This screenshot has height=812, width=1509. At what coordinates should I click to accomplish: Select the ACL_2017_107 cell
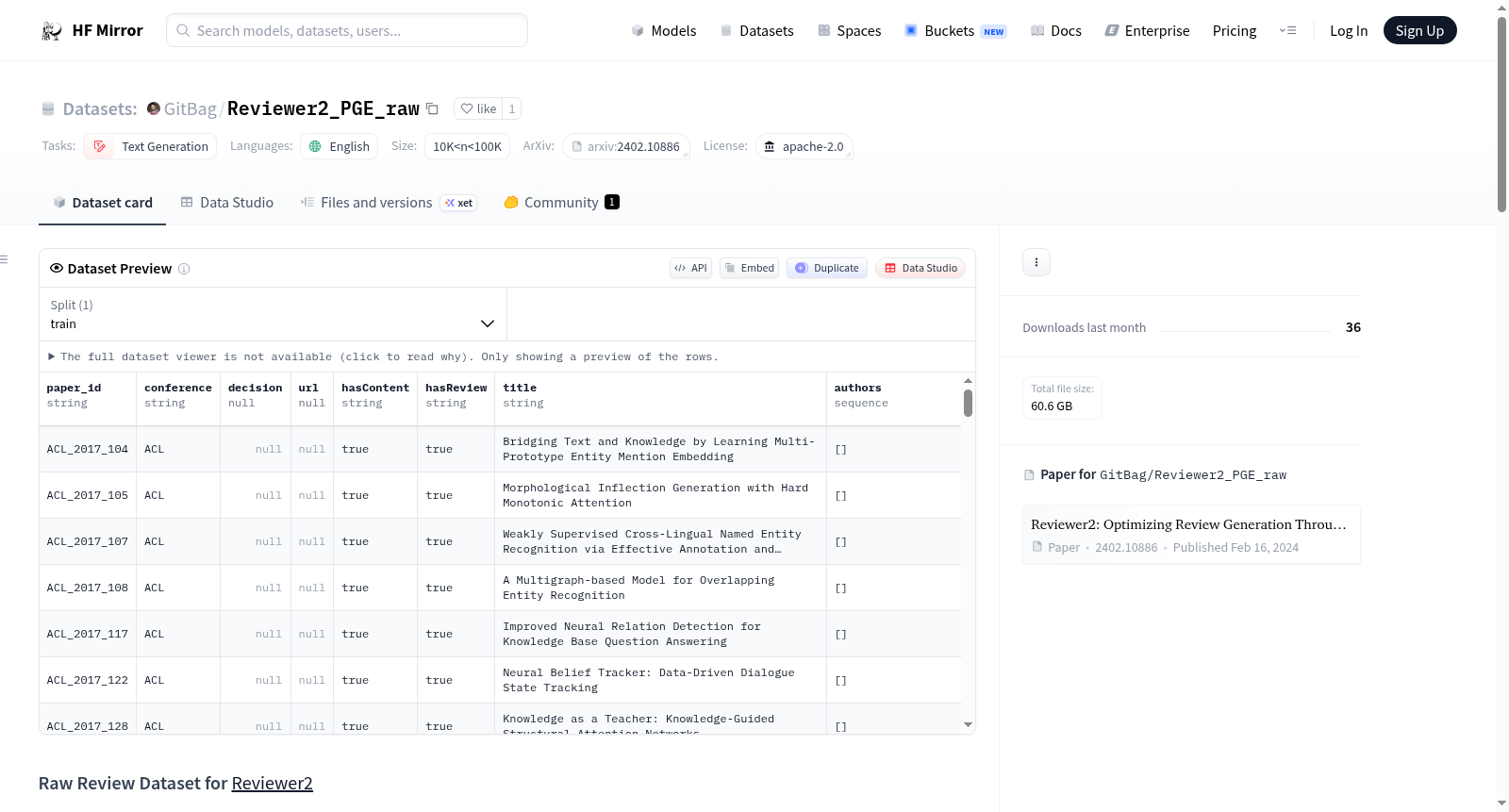[88, 541]
